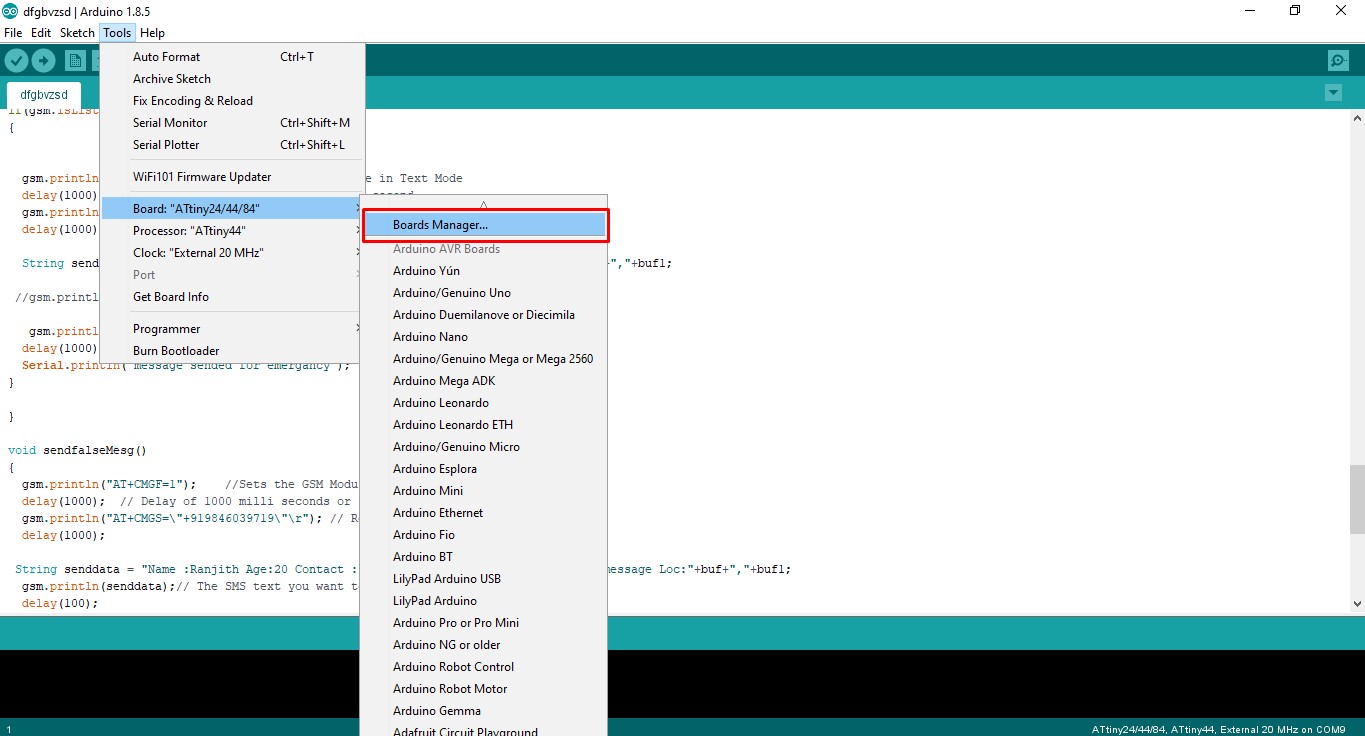Click the editor vertical scrollbar thumb

[1356, 497]
